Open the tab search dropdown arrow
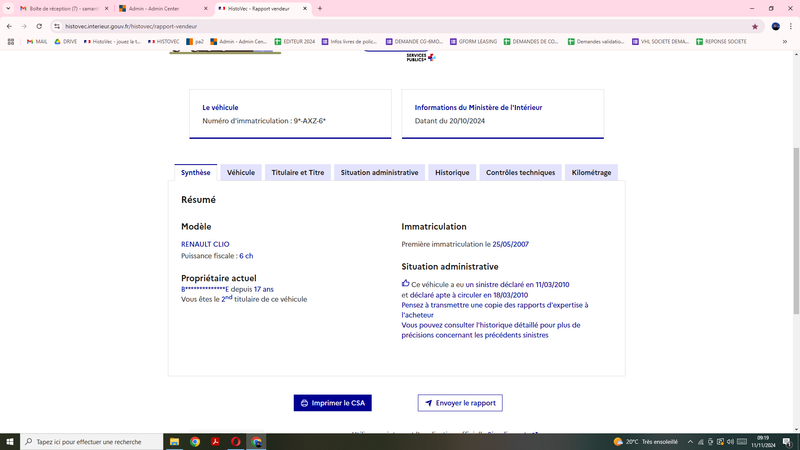 click(x=8, y=9)
